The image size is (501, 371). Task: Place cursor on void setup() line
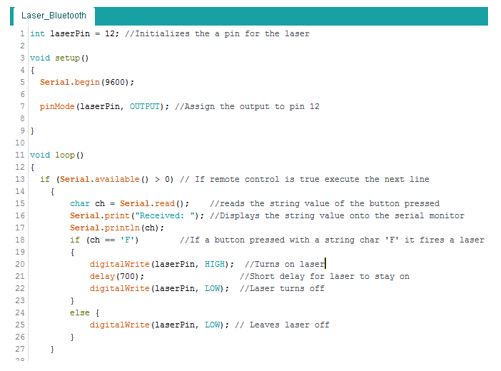click(59, 58)
